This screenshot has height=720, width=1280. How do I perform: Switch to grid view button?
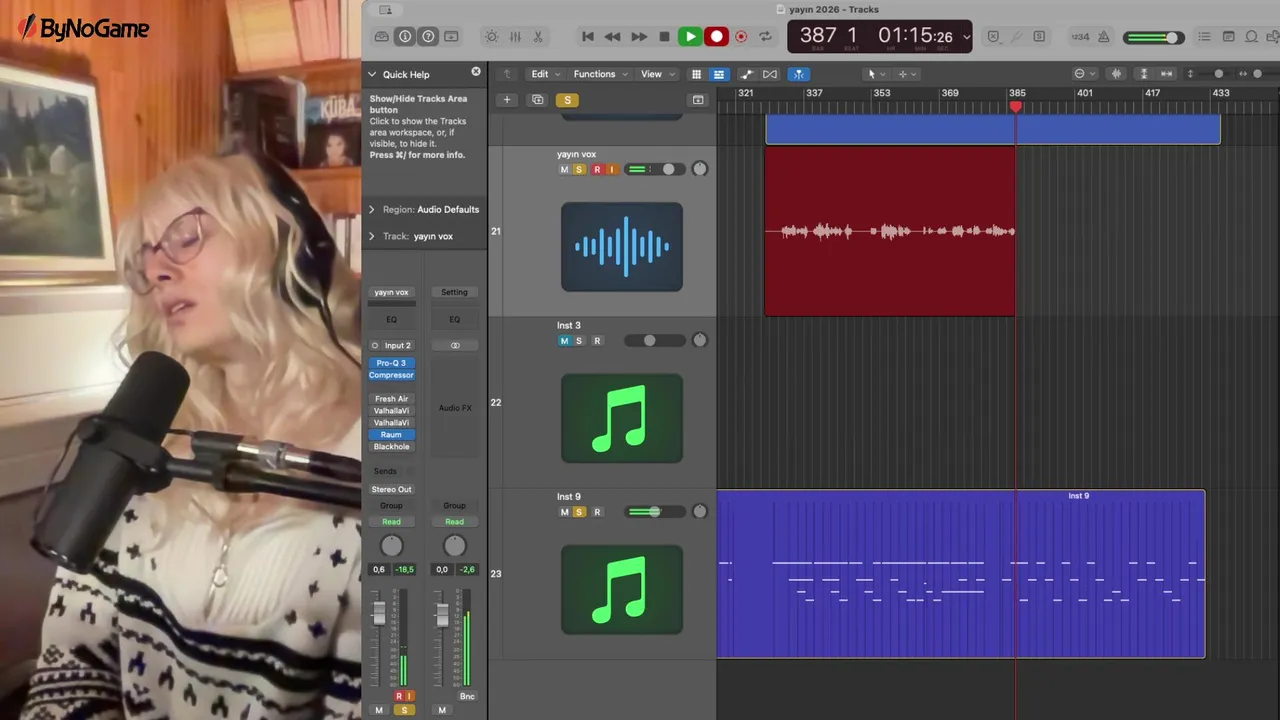click(696, 74)
